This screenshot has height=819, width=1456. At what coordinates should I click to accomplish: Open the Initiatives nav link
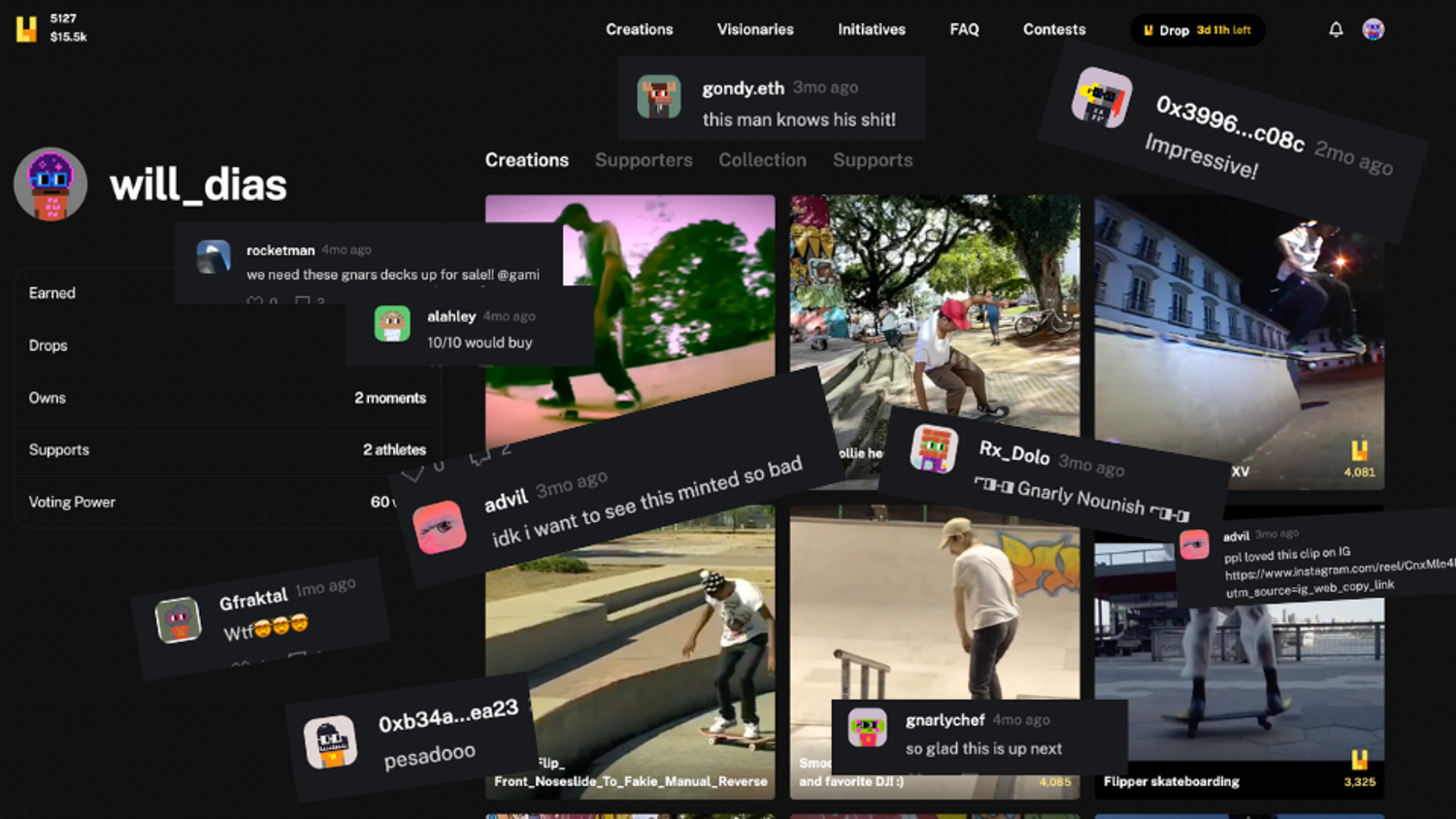click(x=871, y=30)
